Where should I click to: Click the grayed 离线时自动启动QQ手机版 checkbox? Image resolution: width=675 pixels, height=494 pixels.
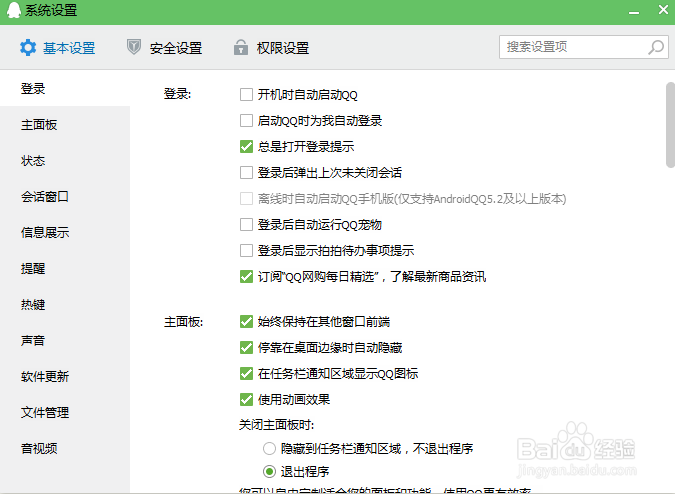(x=246, y=199)
